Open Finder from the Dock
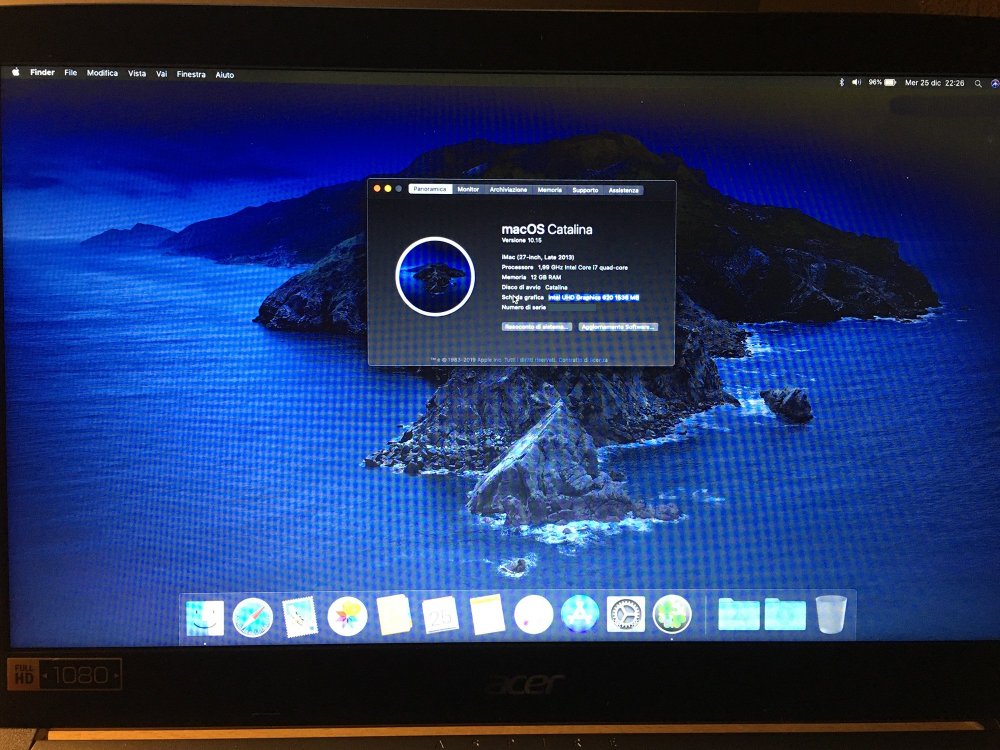 pyautogui.click(x=205, y=618)
